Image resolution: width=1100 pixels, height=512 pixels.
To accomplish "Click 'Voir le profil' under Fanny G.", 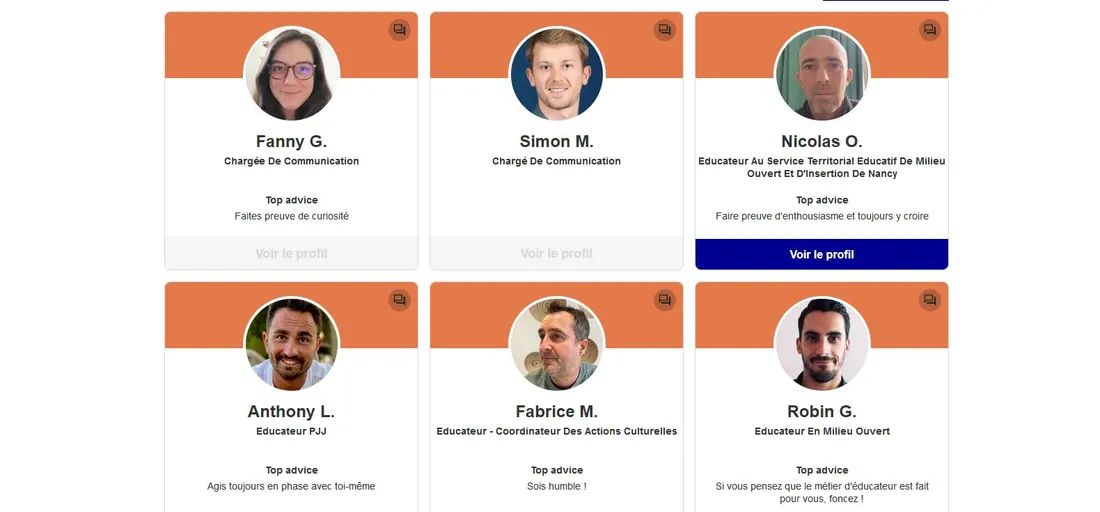I will coord(291,253).
